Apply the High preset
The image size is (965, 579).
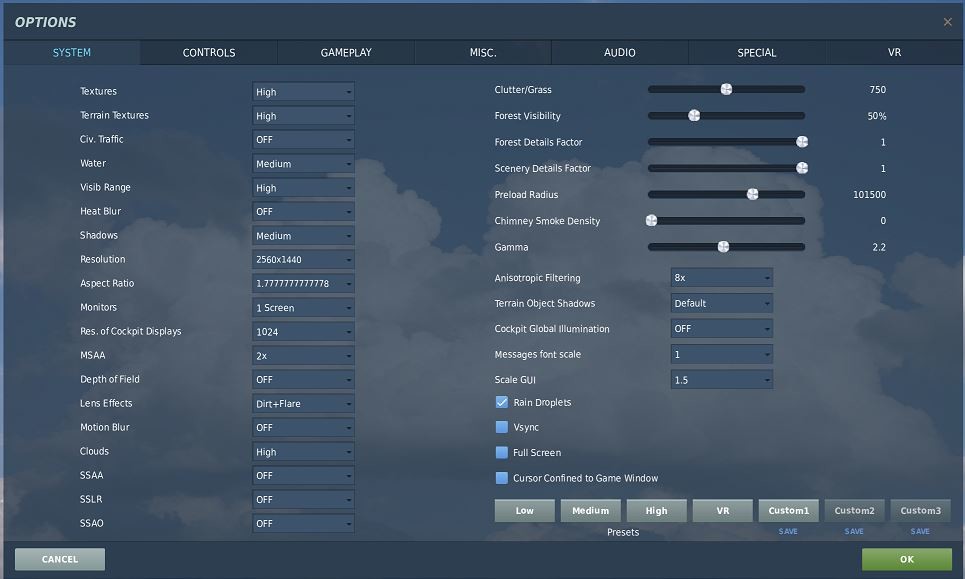point(656,511)
